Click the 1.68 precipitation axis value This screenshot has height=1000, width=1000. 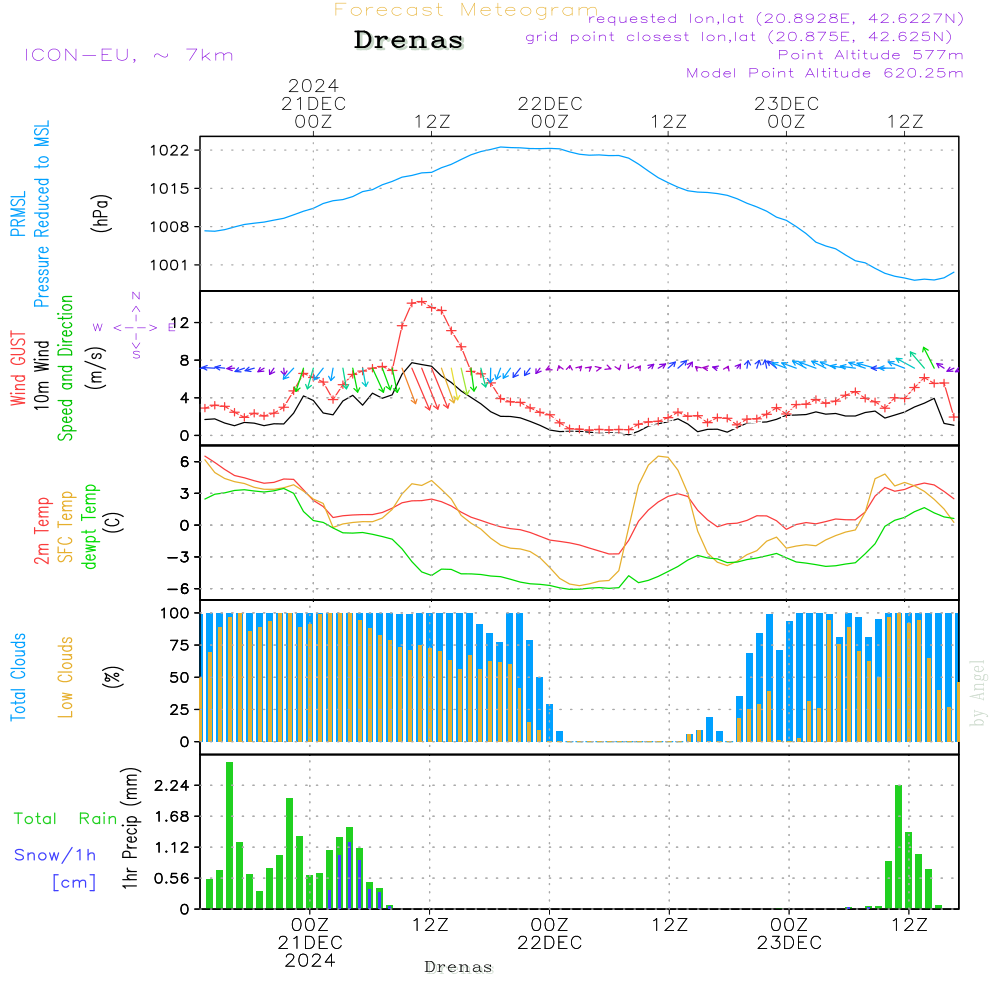click(172, 817)
